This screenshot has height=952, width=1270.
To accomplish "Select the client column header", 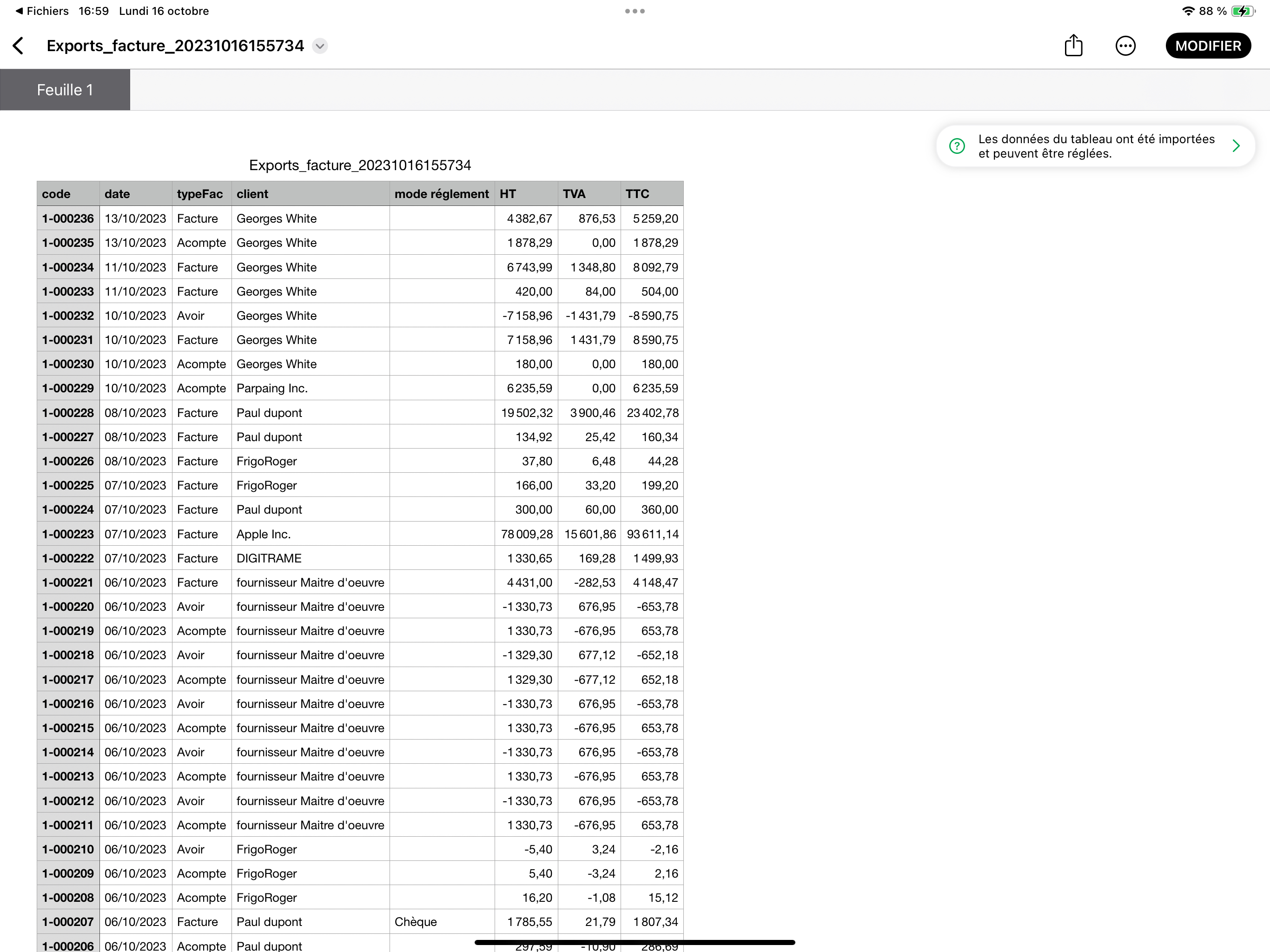I will pos(311,193).
